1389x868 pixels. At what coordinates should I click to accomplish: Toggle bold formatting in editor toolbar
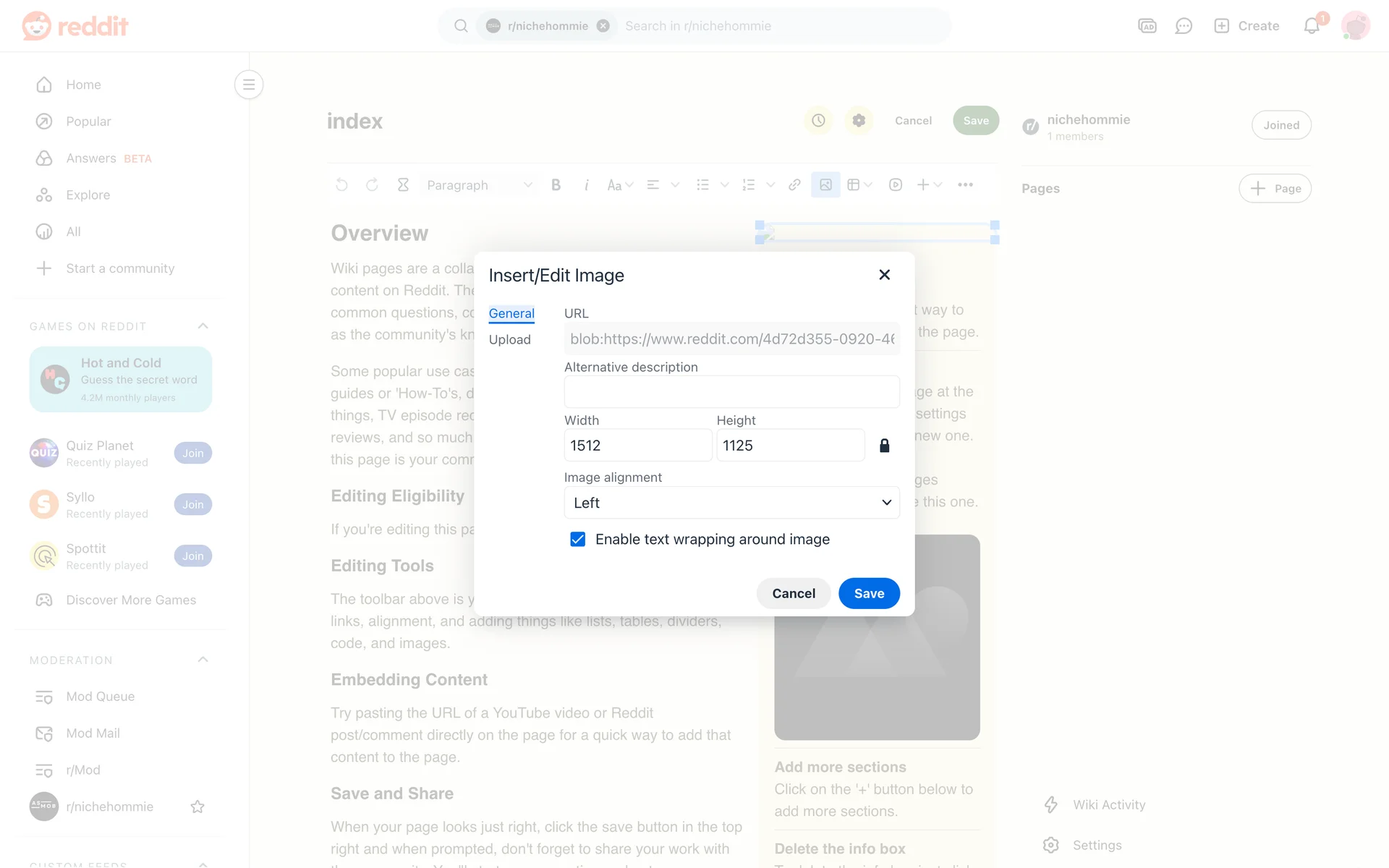tap(556, 185)
